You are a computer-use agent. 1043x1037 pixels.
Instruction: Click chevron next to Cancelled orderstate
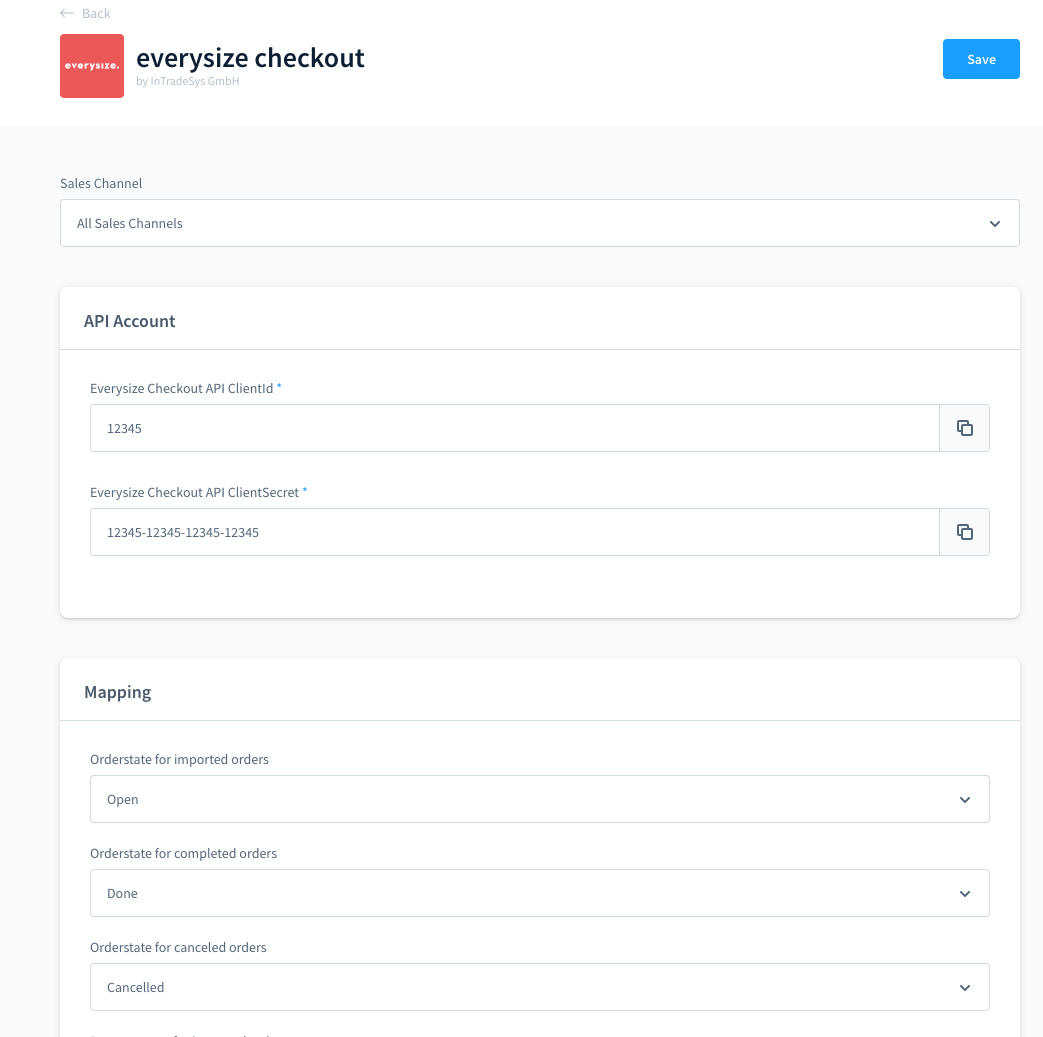(x=965, y=988)
